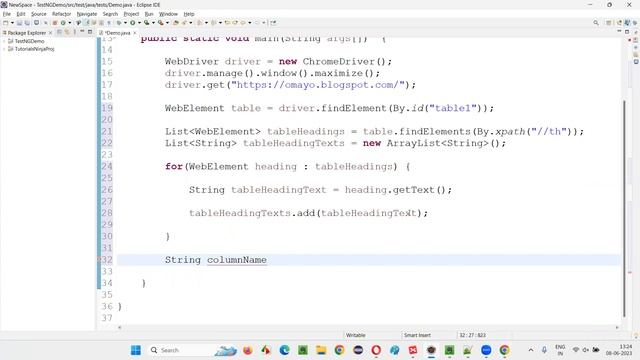Screen dimensions: 640x360
Task: Open the Refactor menu
Action: (62, 14)
